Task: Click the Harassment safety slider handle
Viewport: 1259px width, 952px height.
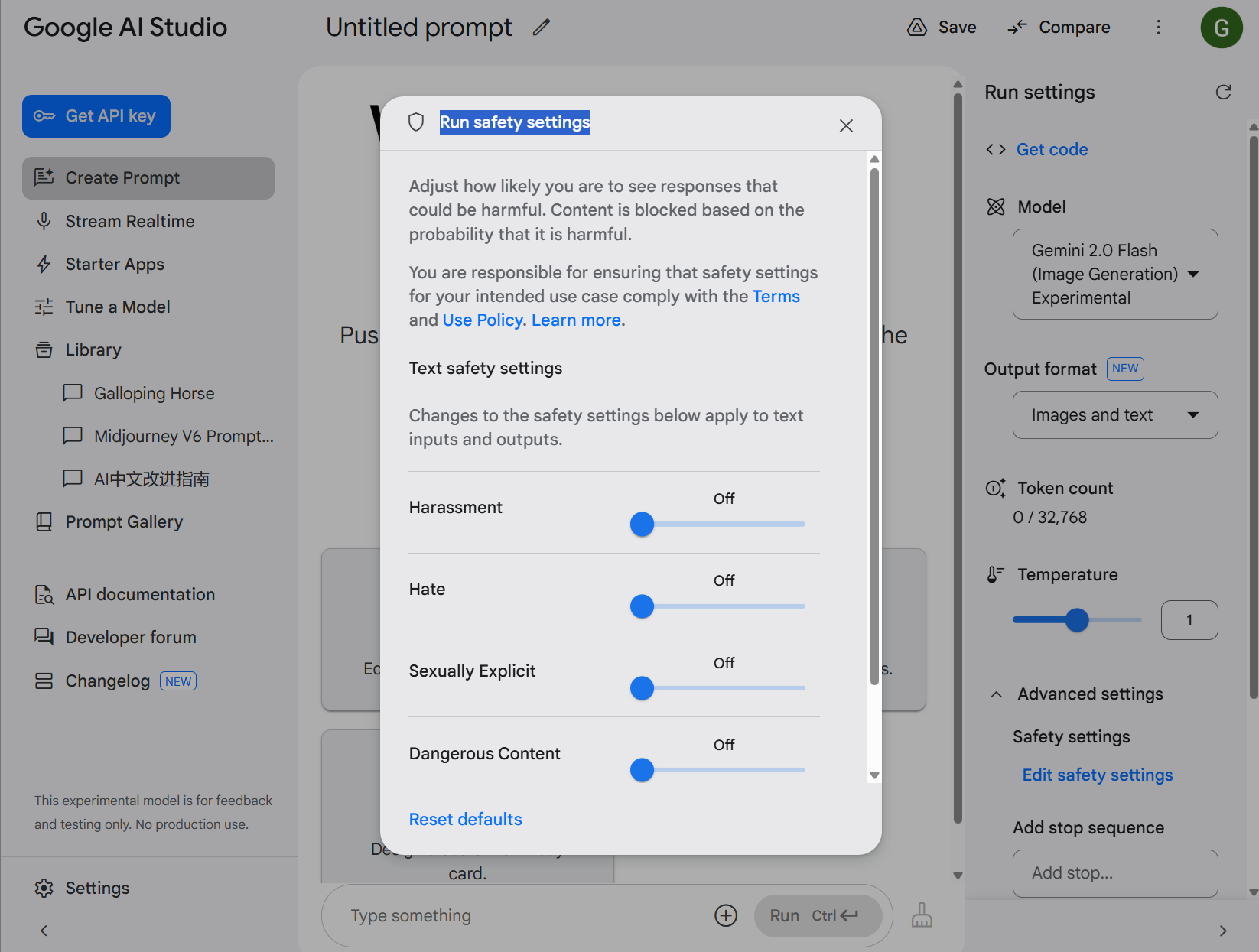Action: coord(642,524)
